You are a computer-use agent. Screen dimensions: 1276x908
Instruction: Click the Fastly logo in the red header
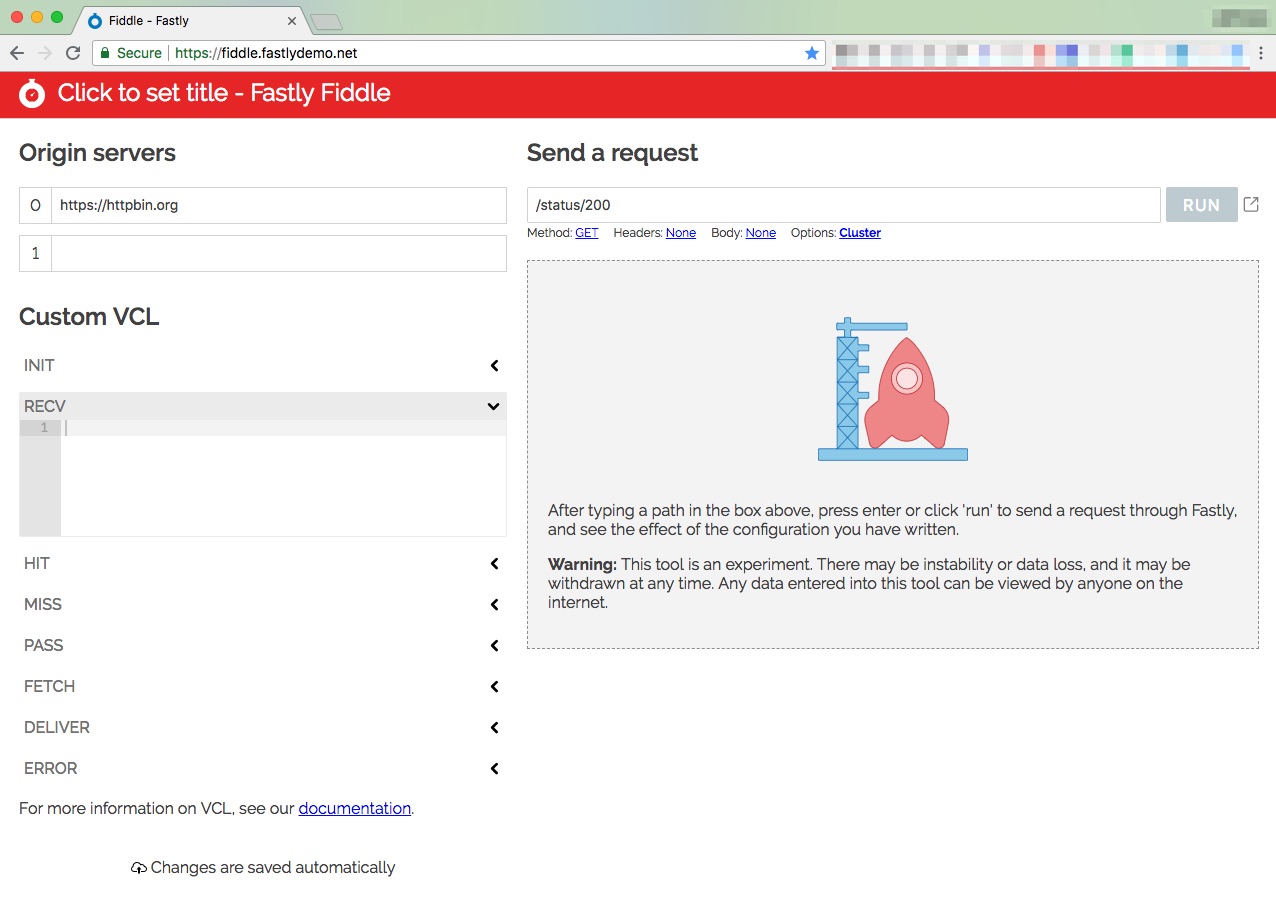click(x=31, y=93)
